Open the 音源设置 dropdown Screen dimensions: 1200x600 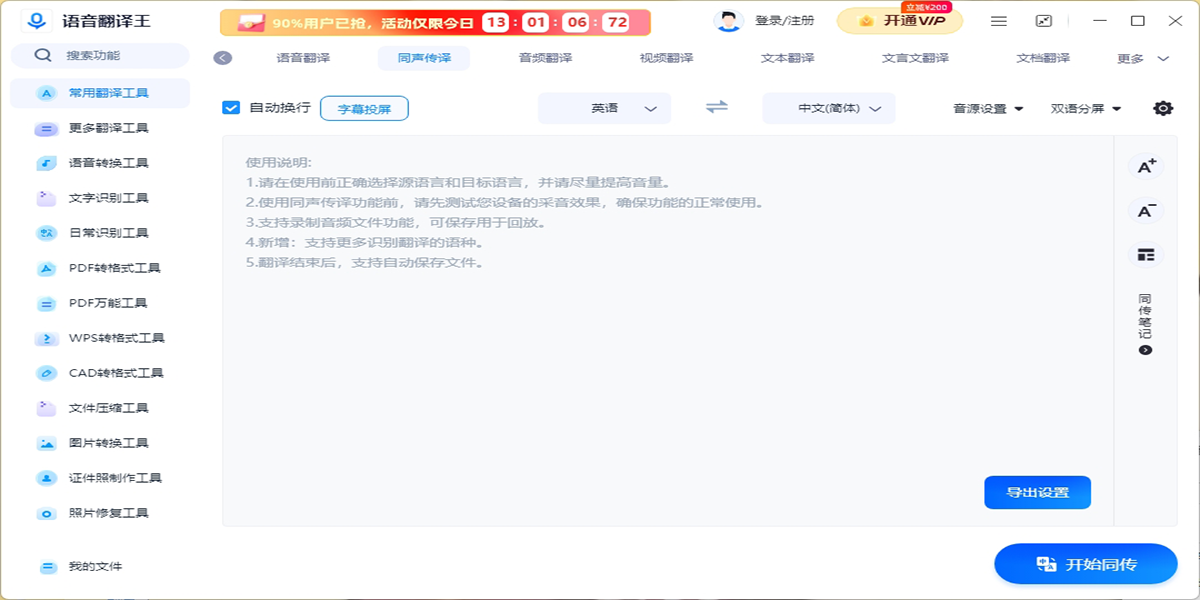coord(985,107)
